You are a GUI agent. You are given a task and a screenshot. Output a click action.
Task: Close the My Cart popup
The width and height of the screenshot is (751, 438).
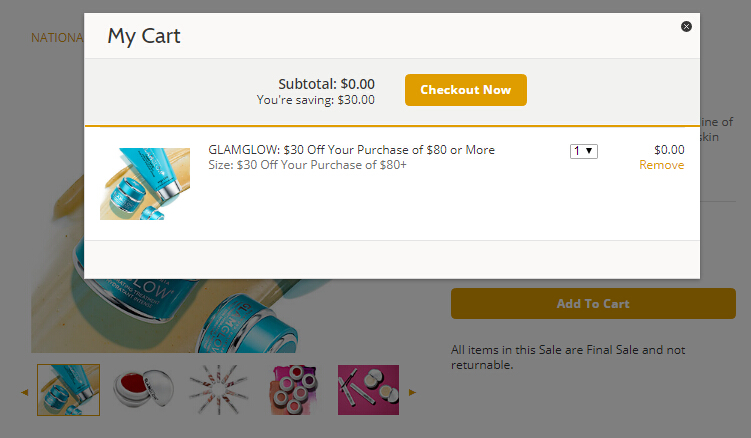tap(686, 27)
